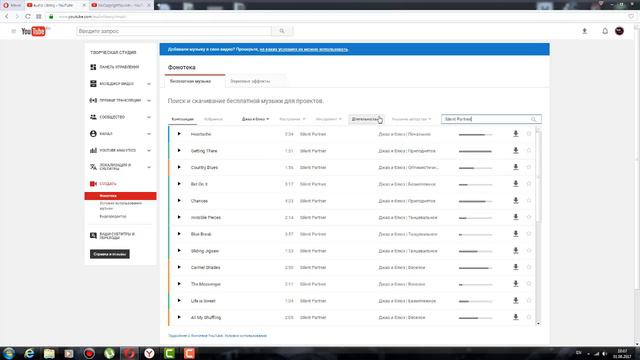Download The Messenger track
This screenshot has height=360, width=640.
point(516,284)
